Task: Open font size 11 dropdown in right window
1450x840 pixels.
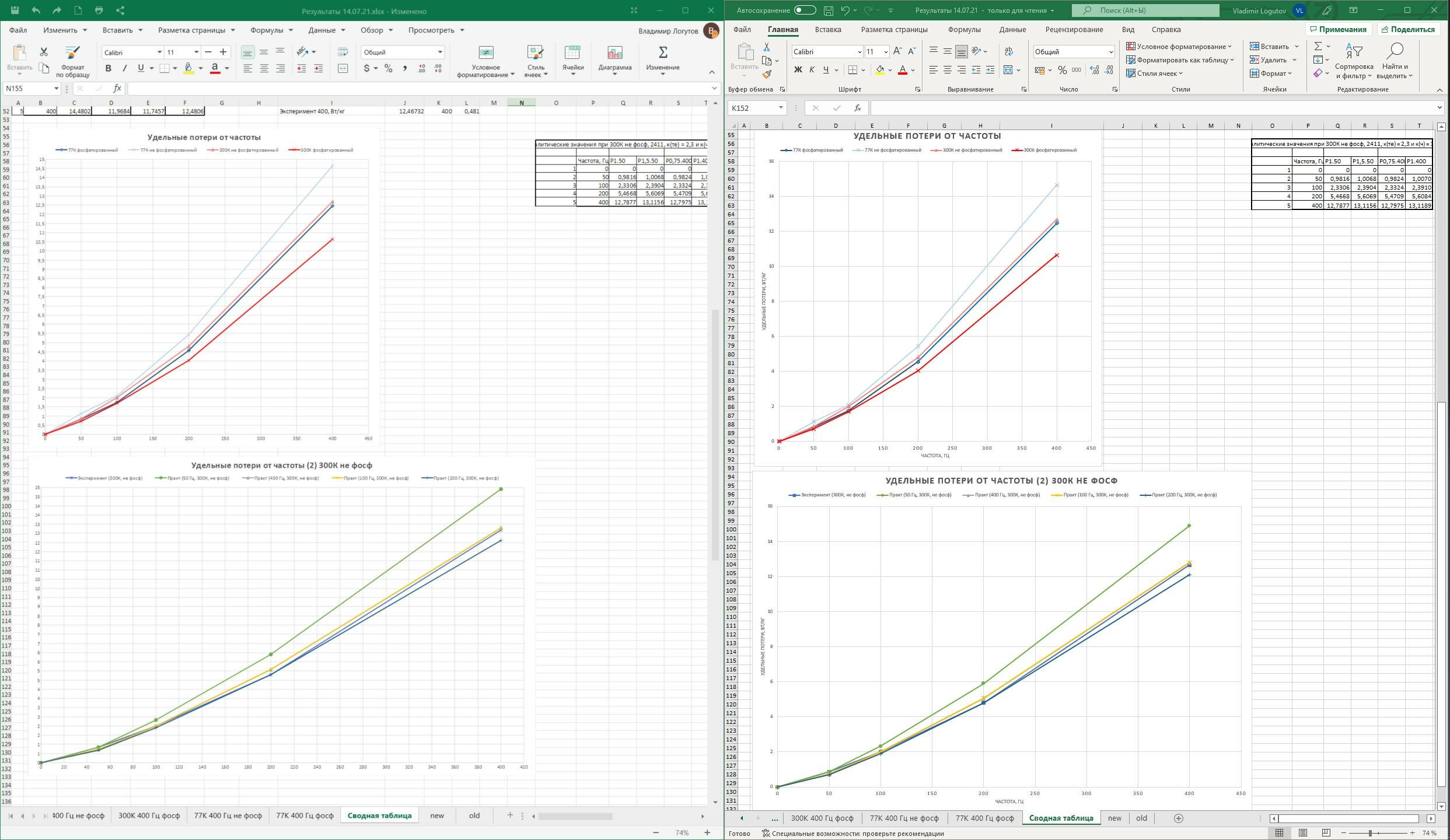Action: (886, 51)
